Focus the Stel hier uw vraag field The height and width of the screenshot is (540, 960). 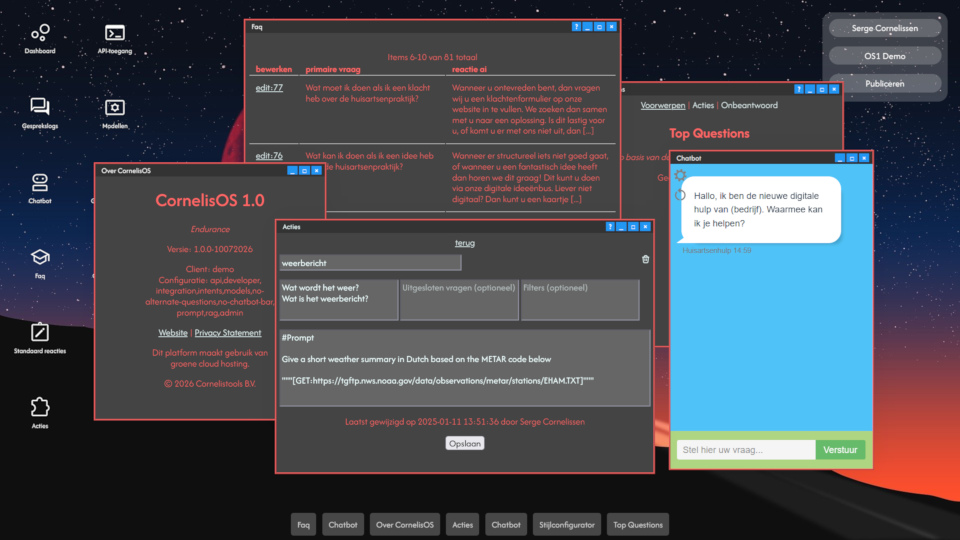pos(746,450)
